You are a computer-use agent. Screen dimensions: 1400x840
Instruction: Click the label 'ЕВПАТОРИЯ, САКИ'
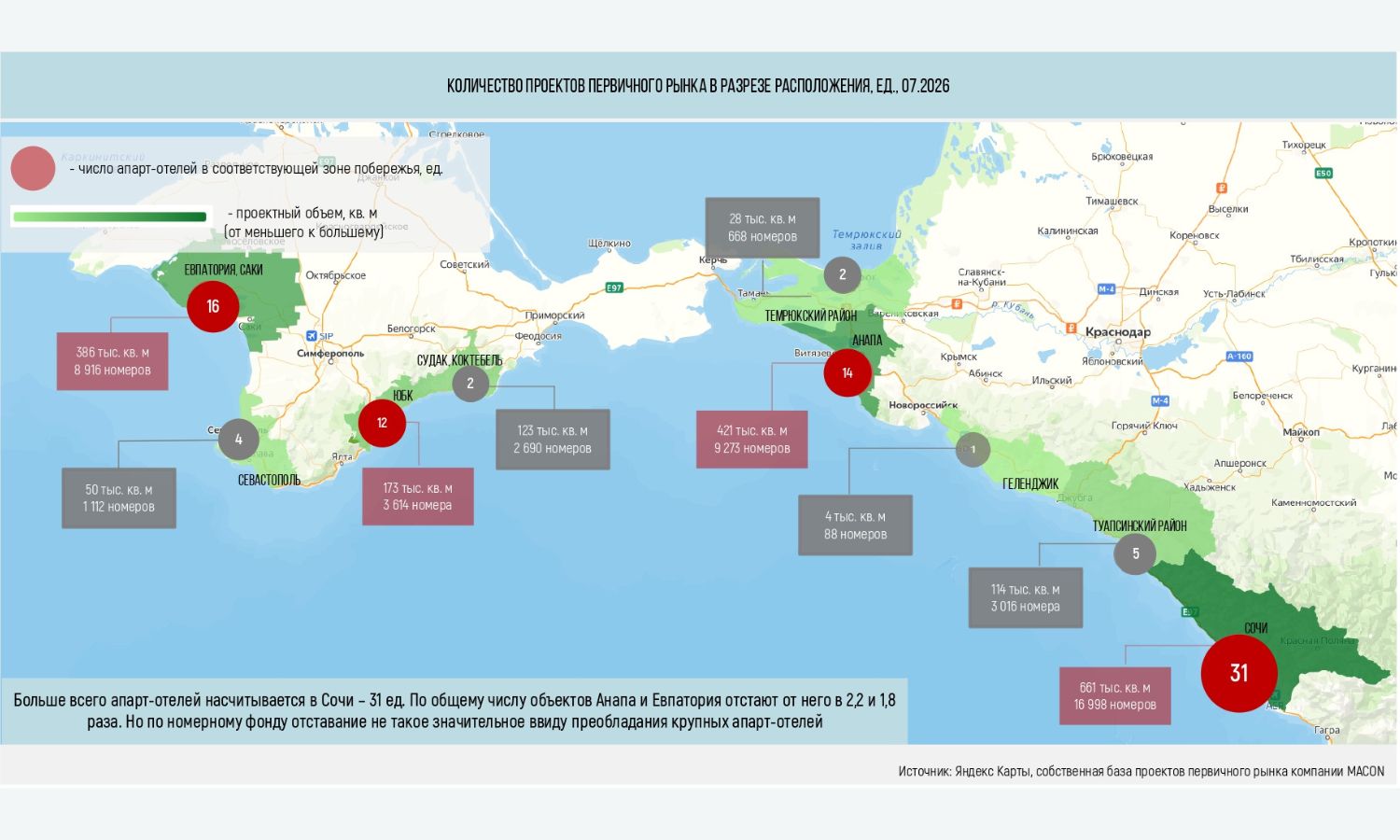click(223, 270)
